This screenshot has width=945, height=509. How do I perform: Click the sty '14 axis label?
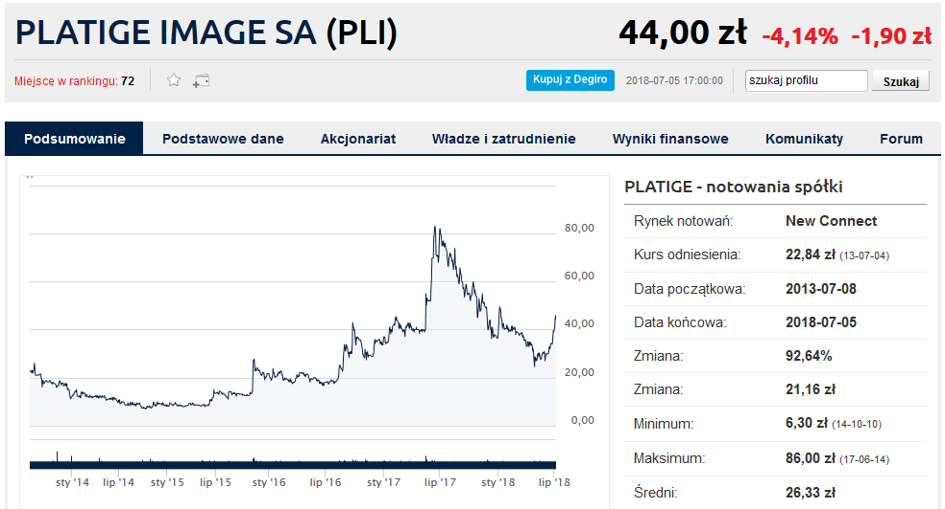pyautogui.click(x=72, y=482)
